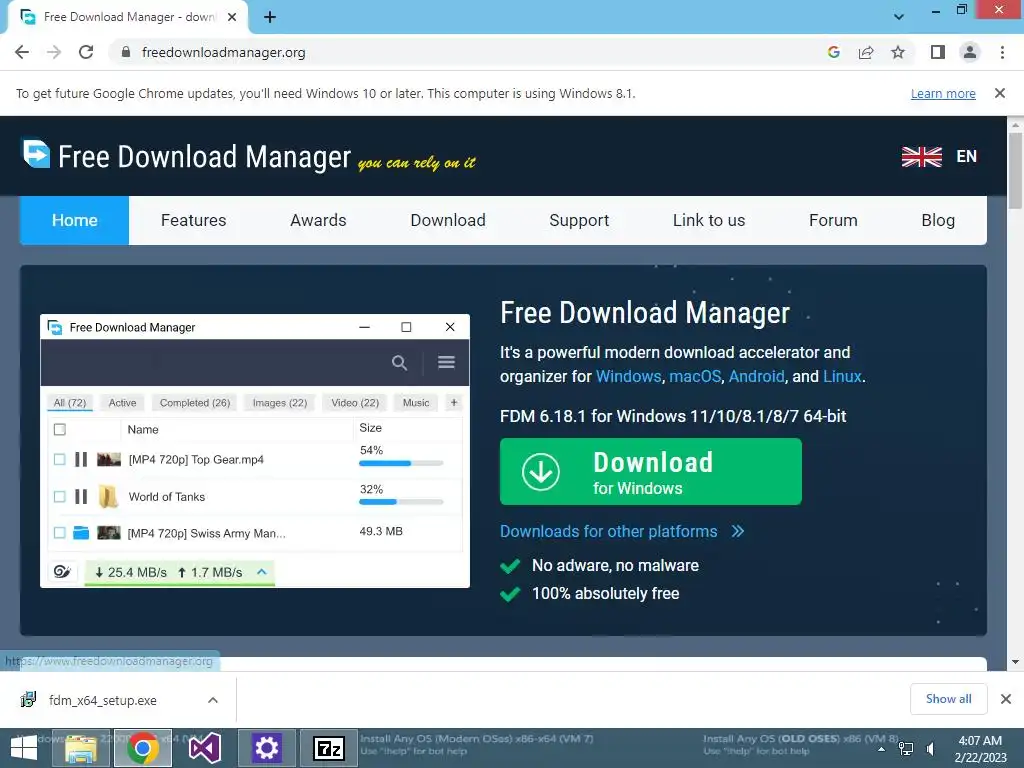Viewport: 1024px width, 768px height.
Task: Open the fdm_x64_setup.exe downloaded file
Action: pos(103,701)
